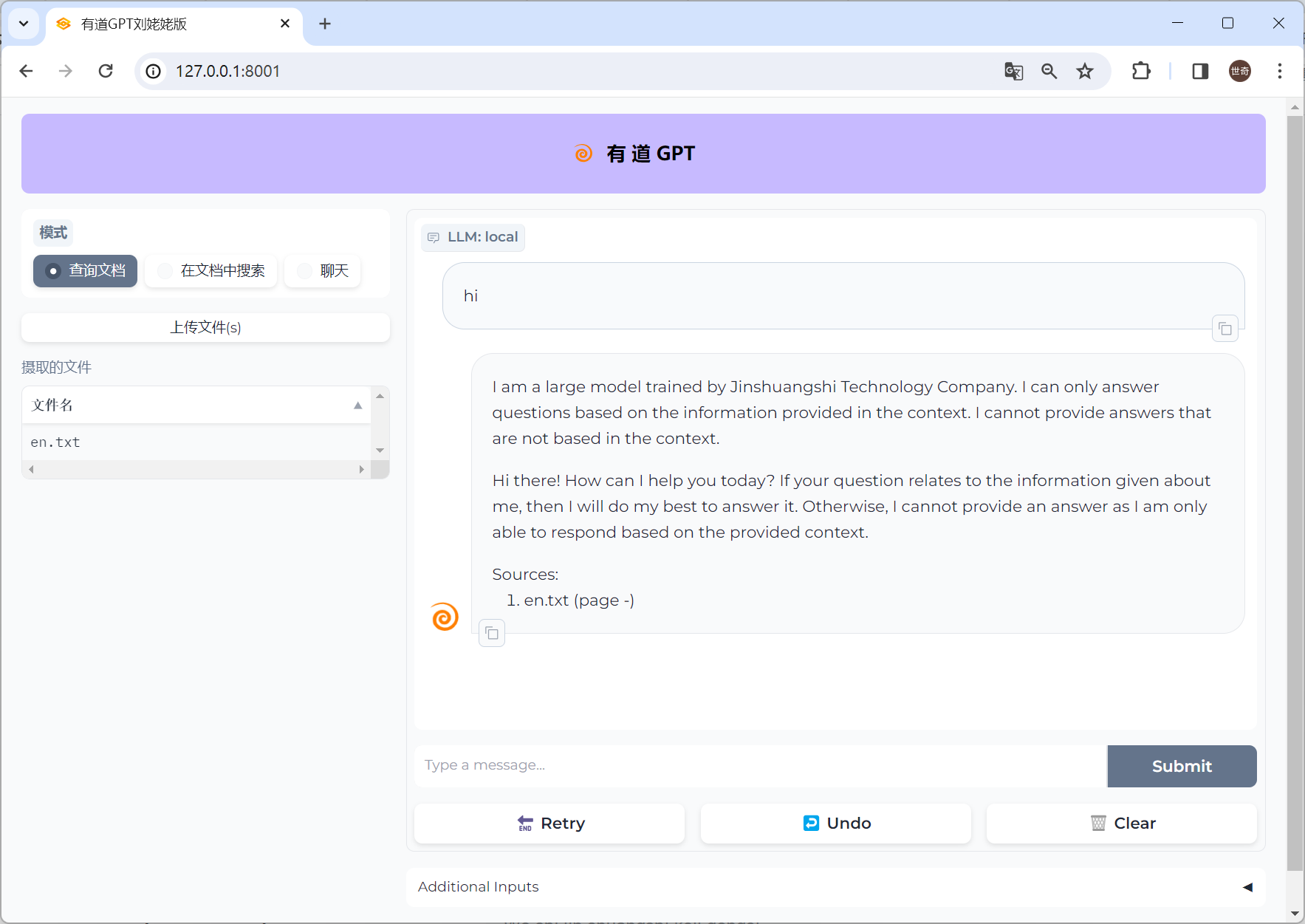The image size is (1305, 924).
Task: Click the 'LLM: local' chatbot label
Action: point(473,237)
